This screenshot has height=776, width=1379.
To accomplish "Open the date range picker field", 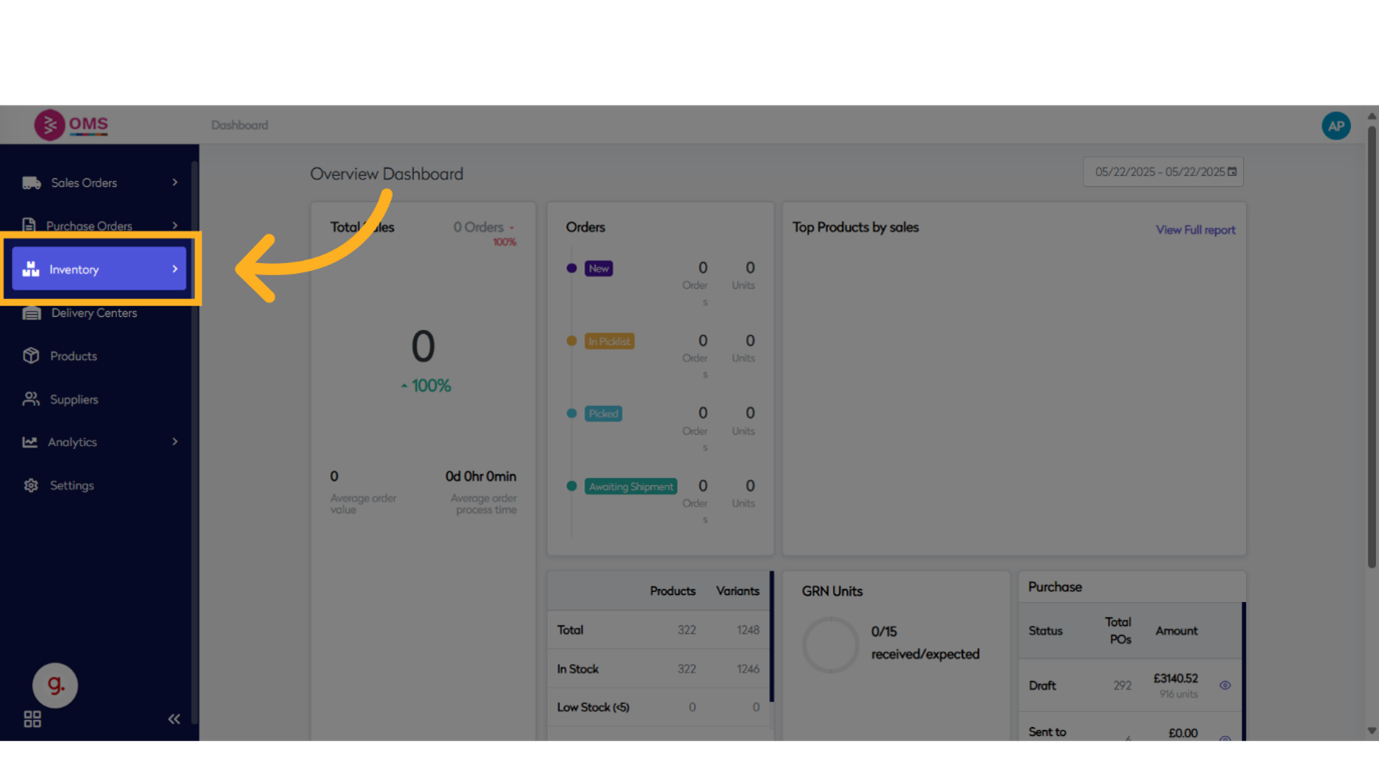I will 1163,172.
